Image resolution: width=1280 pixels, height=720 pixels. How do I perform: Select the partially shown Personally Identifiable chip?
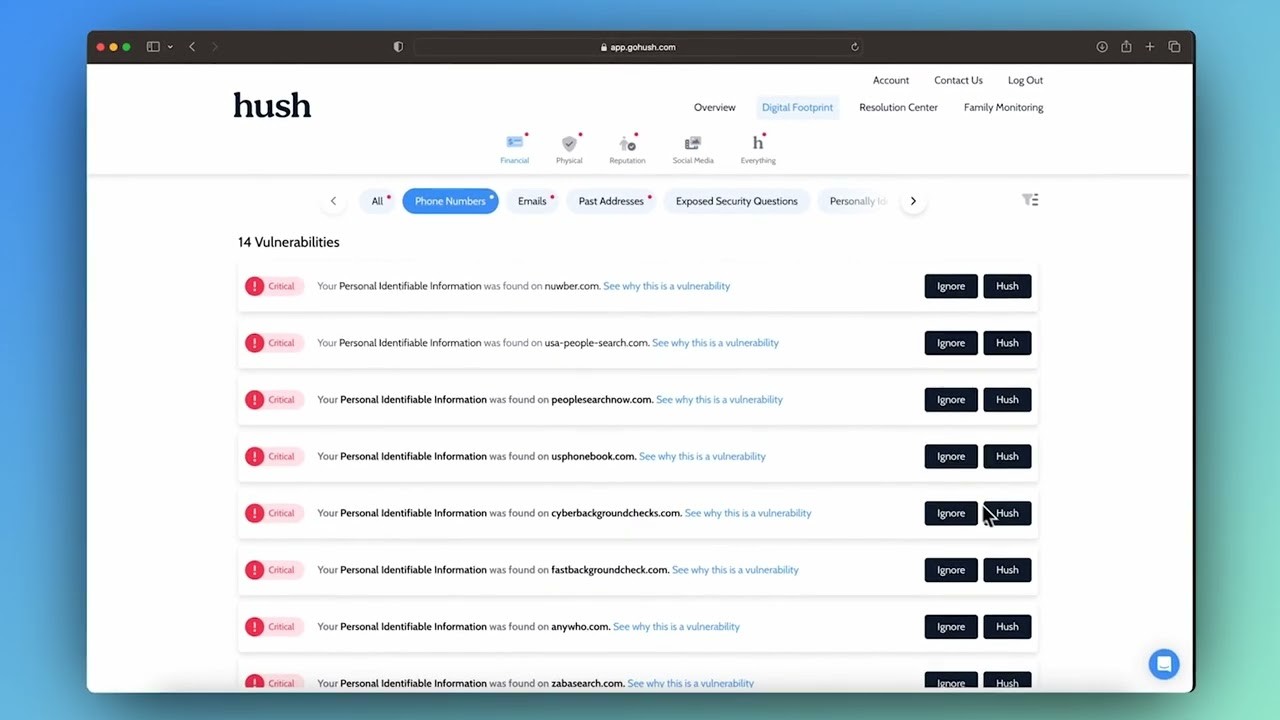pos(858,201)
